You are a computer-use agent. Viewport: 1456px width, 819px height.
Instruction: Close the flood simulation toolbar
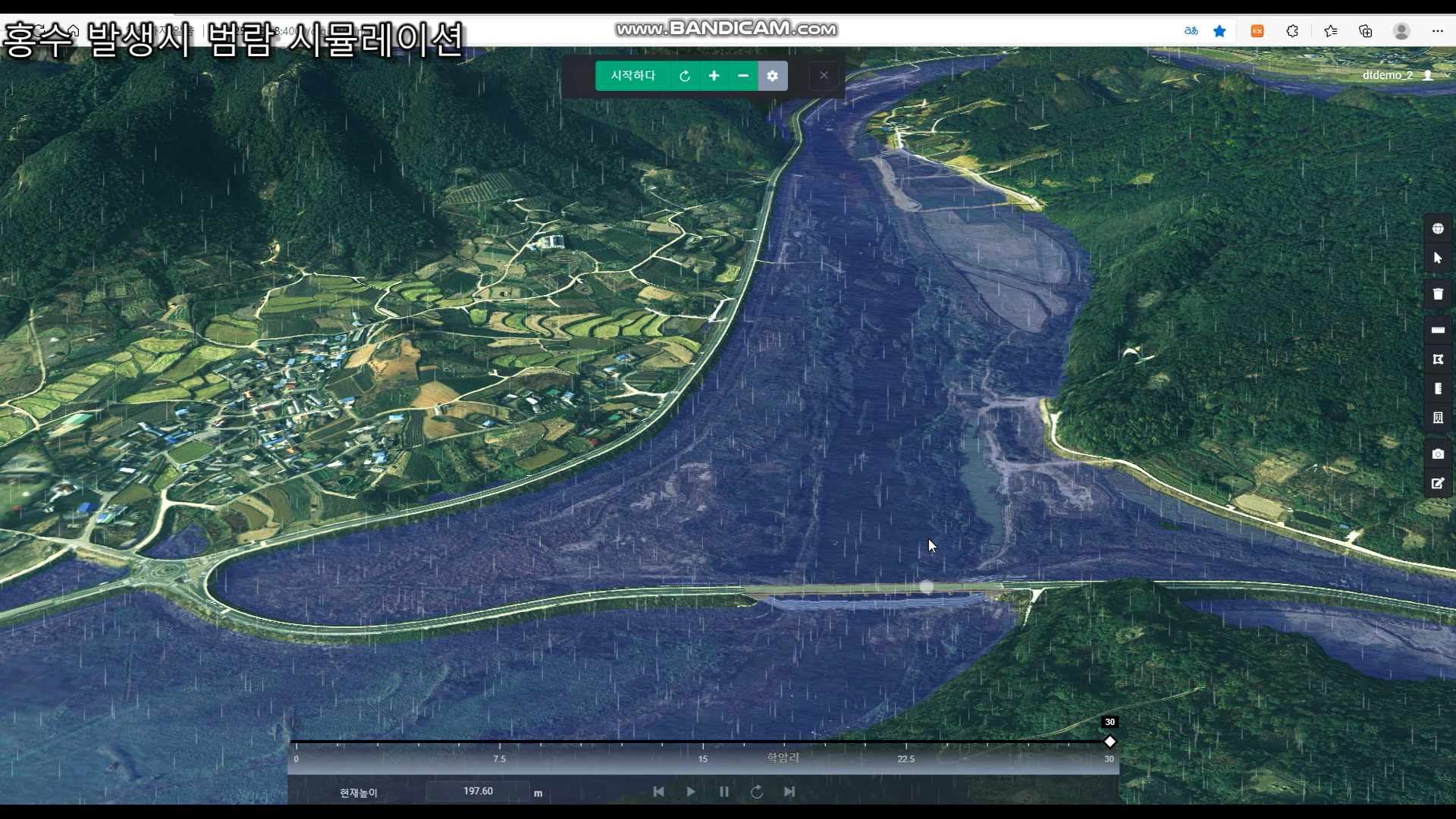tap(824, 76)
